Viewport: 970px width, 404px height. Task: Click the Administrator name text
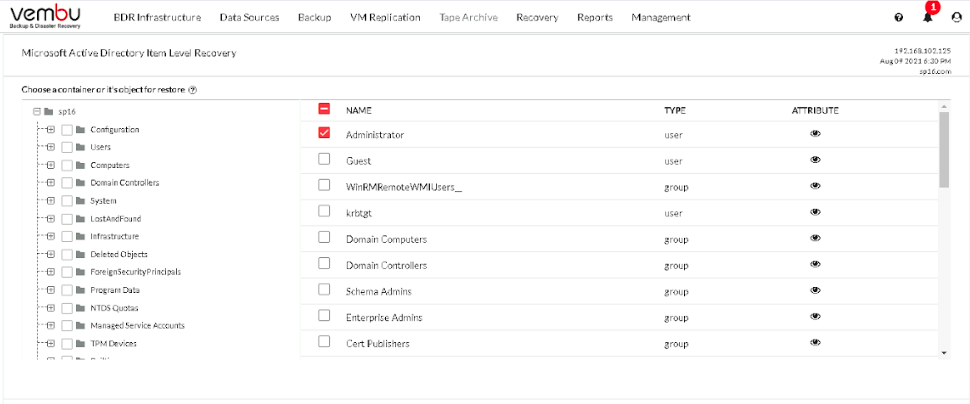coord(375,134)
